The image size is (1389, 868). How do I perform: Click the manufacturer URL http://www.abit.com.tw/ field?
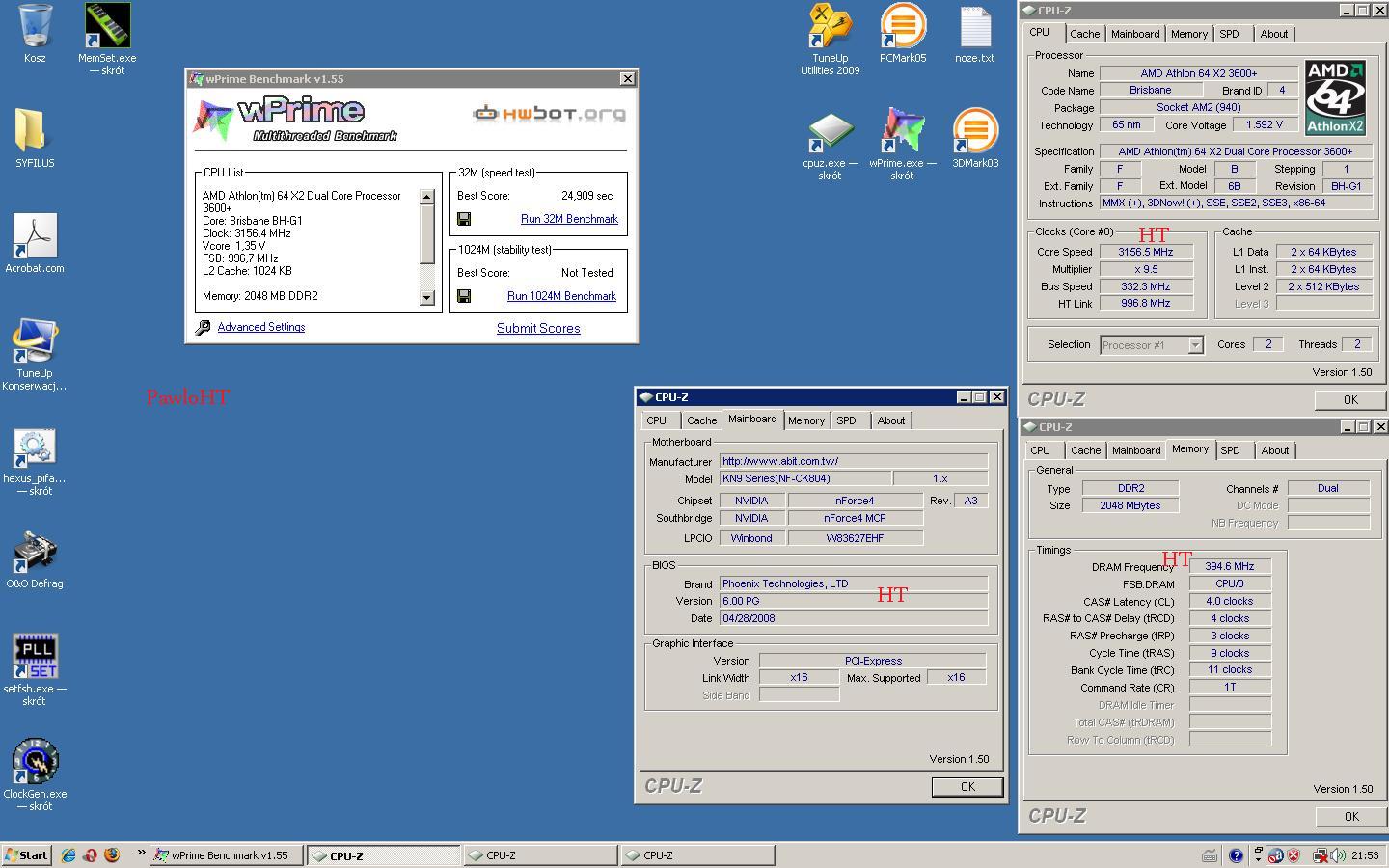tap(854, 461)
